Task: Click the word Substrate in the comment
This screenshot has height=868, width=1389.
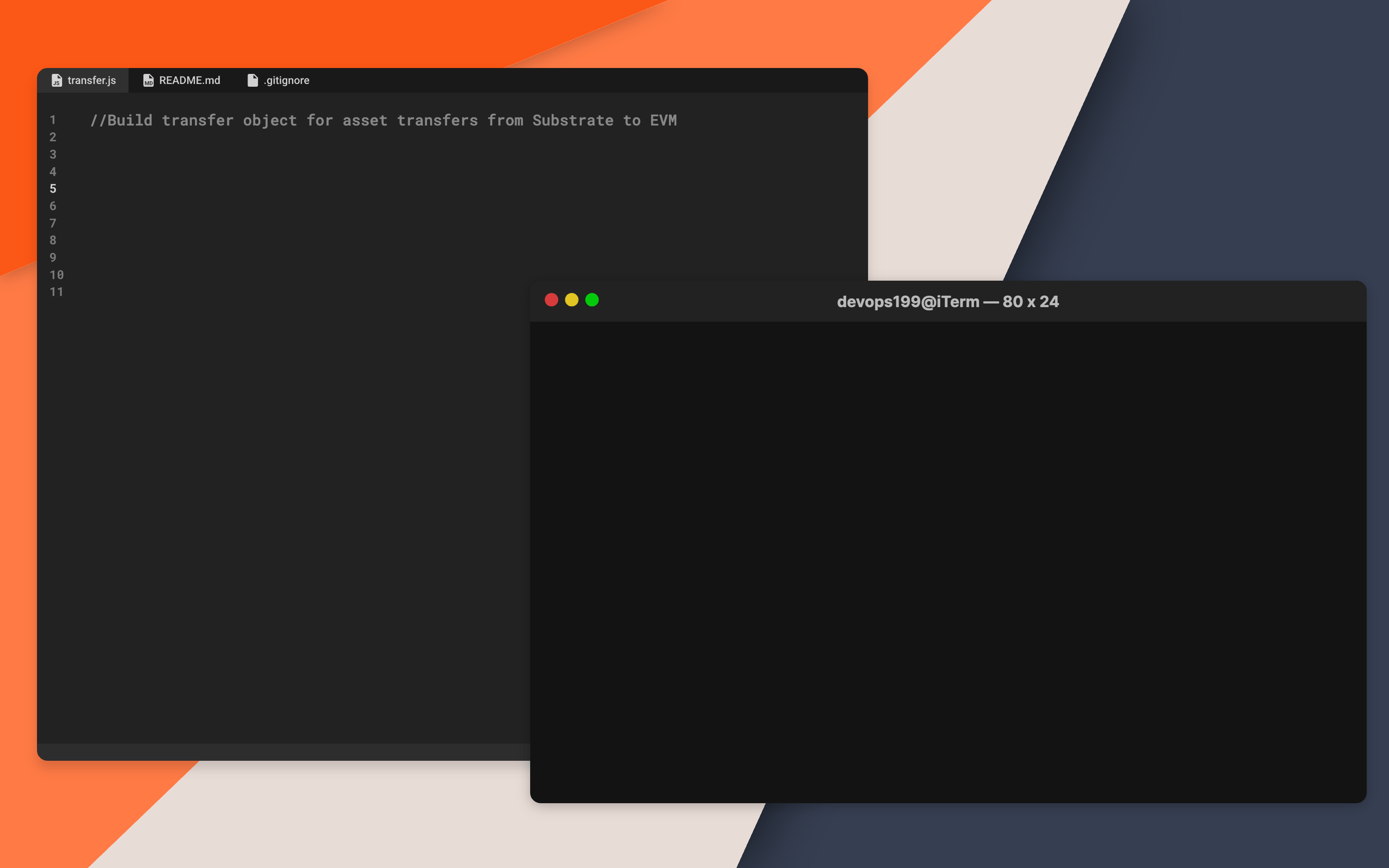Action: (573, 120)
